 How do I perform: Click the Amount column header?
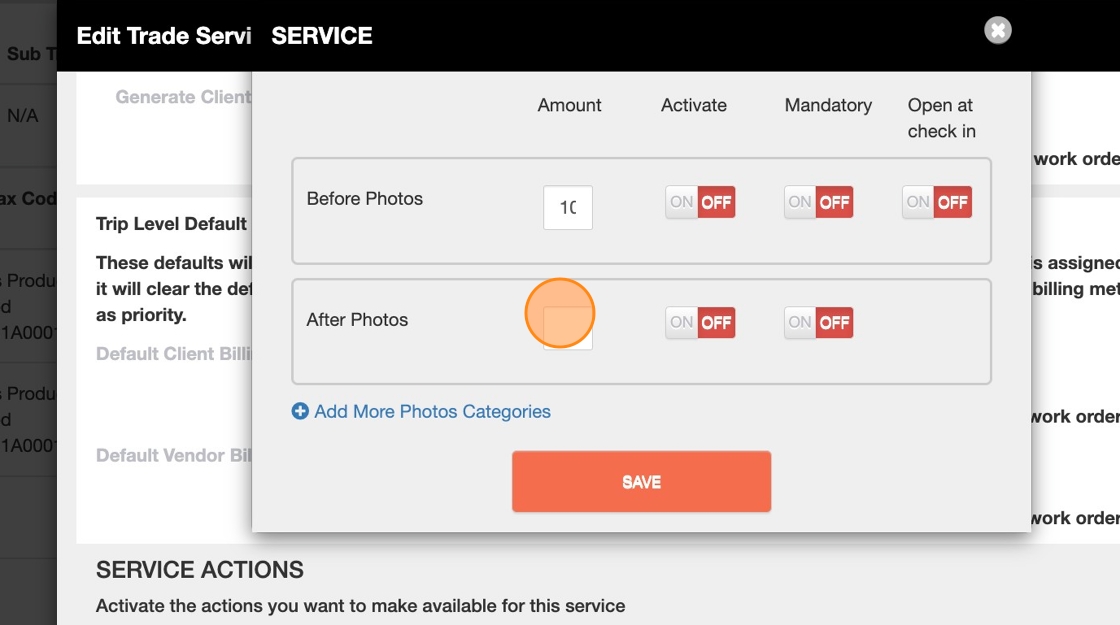click(x=569, y=105)
